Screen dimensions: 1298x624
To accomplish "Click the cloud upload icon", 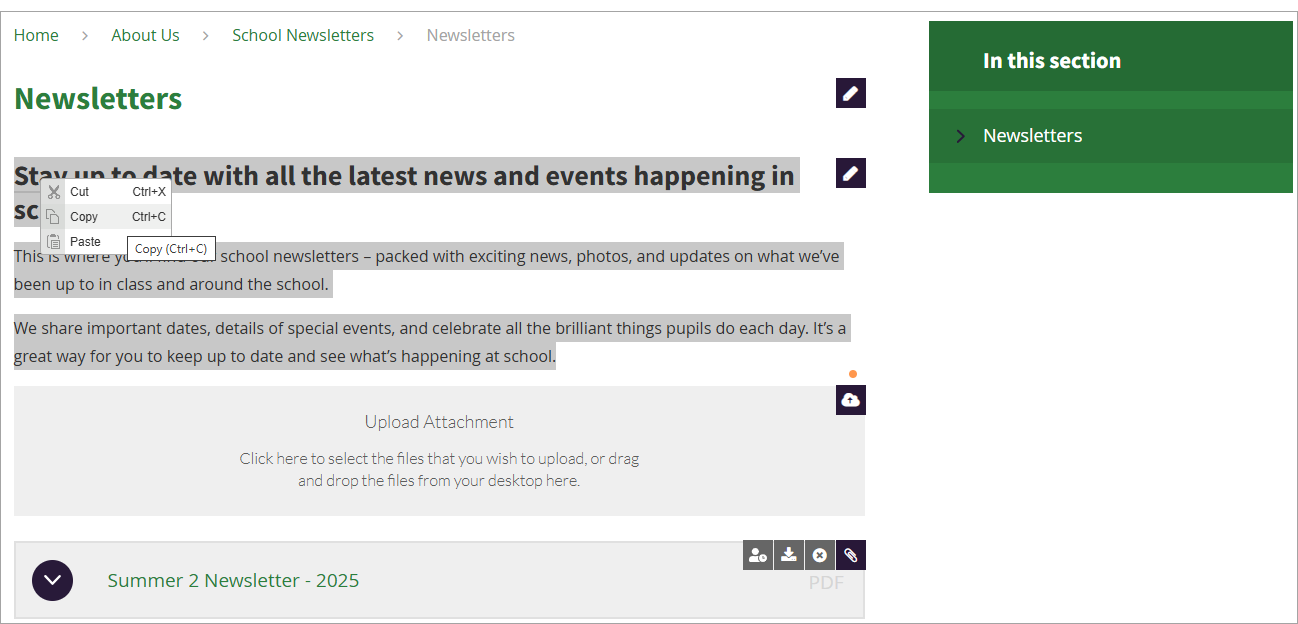I will pos(850,400).
